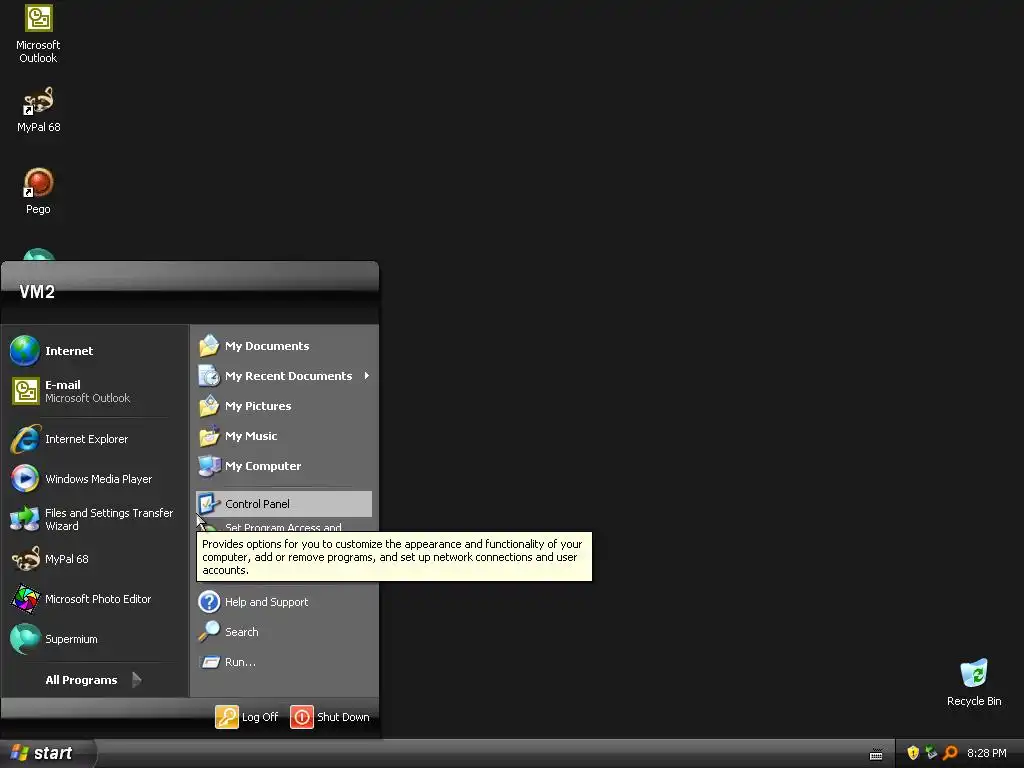Open My Documents folder
Image resolution: width=1024 pixels, height=768 pixels.
pyautogui.click(x=283, y=345)
